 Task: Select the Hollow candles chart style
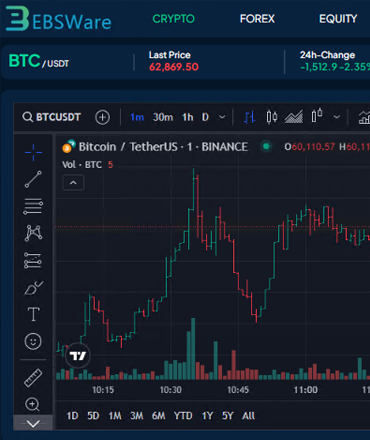click(317, 116)
